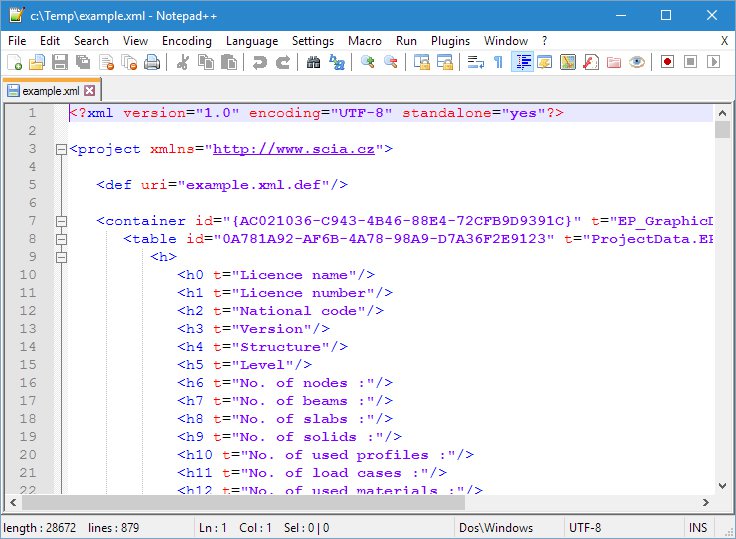Toggle INS insert mode in status bar

tap(698, 528)
